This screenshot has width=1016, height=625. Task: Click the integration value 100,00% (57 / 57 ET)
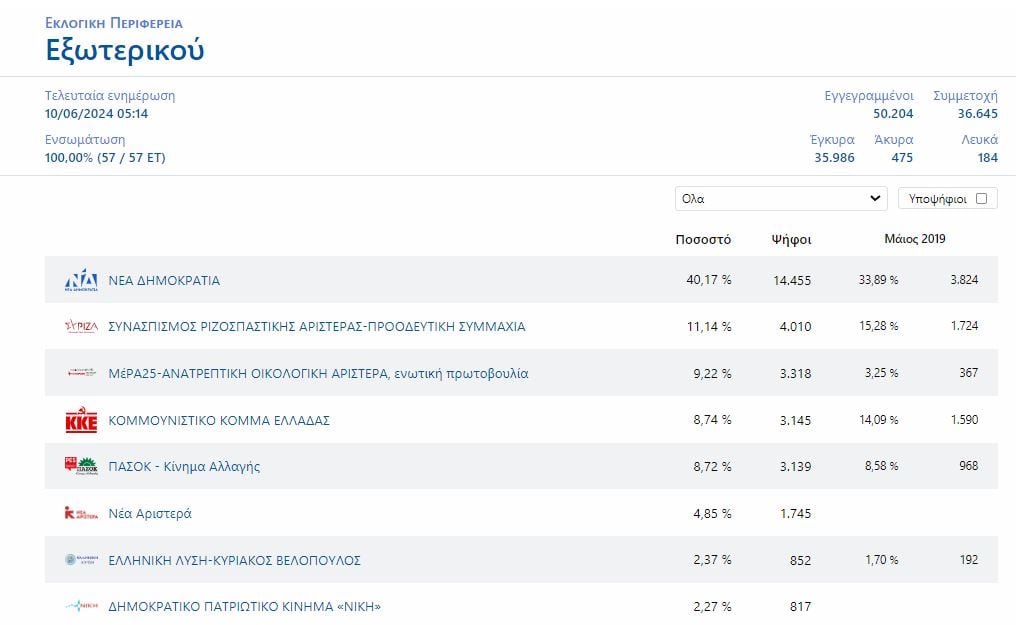pos(105,158)
